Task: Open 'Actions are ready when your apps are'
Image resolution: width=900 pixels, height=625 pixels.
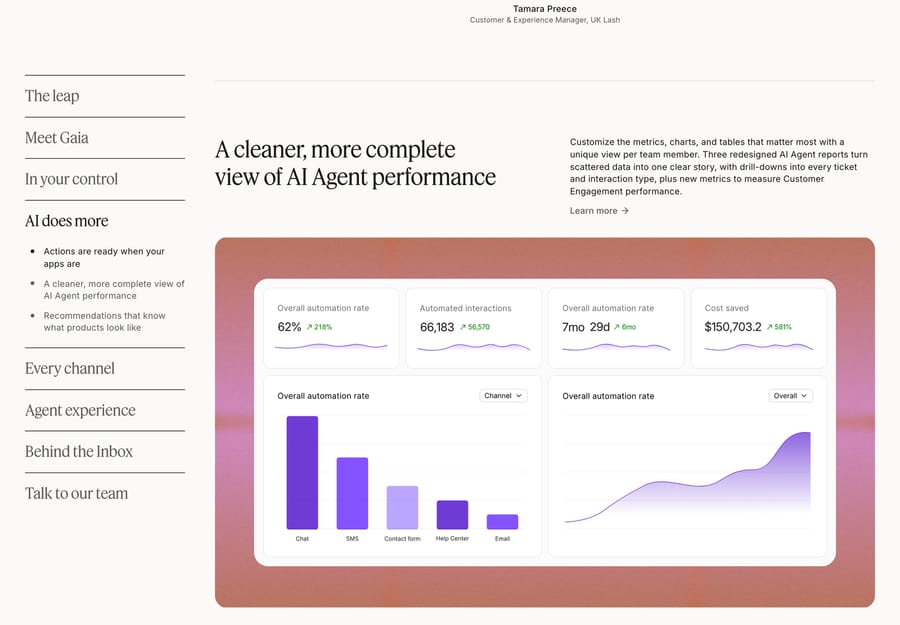Action: [x=104, y=258]
